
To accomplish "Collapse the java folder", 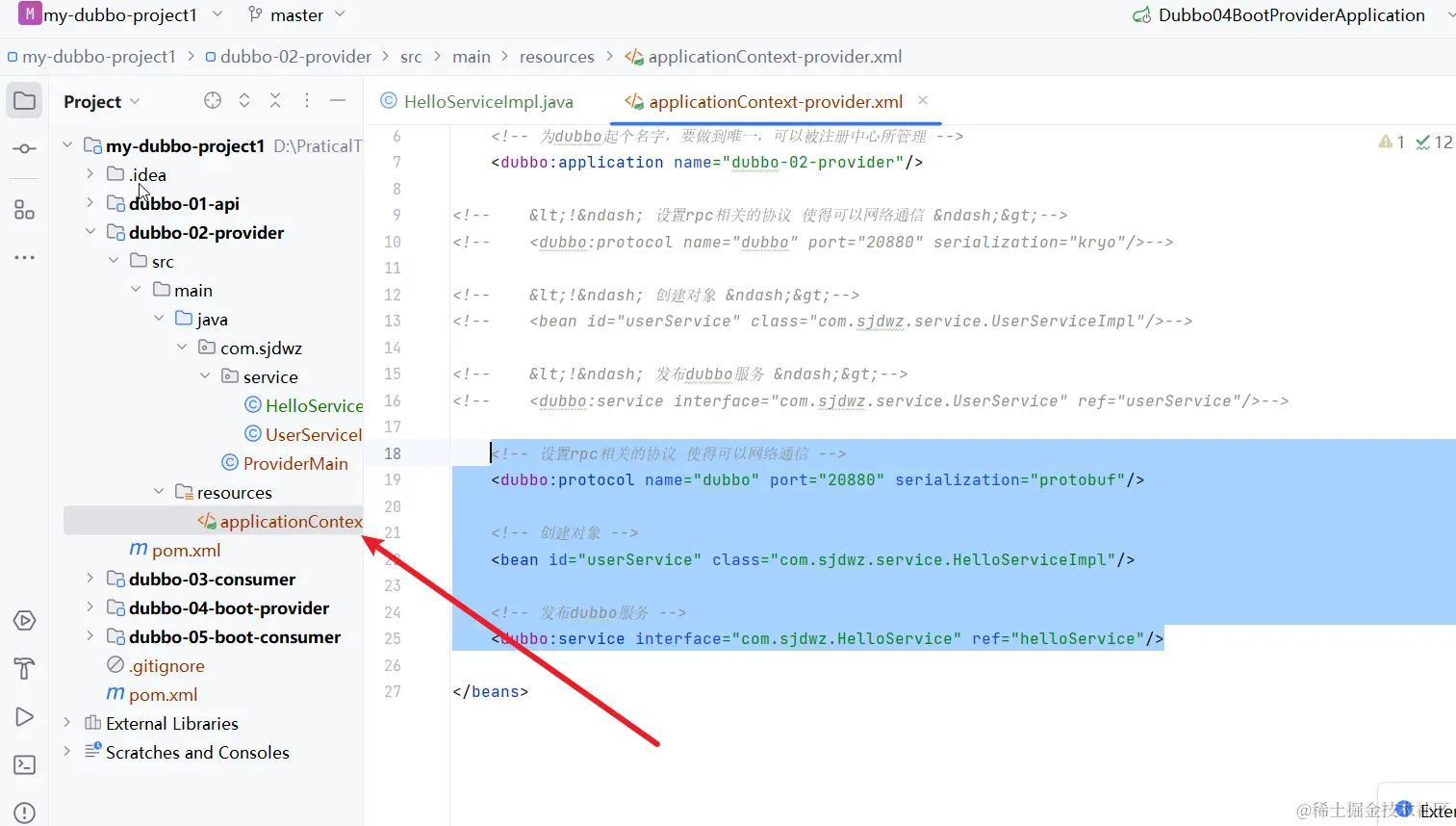I will tap(159, 319).
